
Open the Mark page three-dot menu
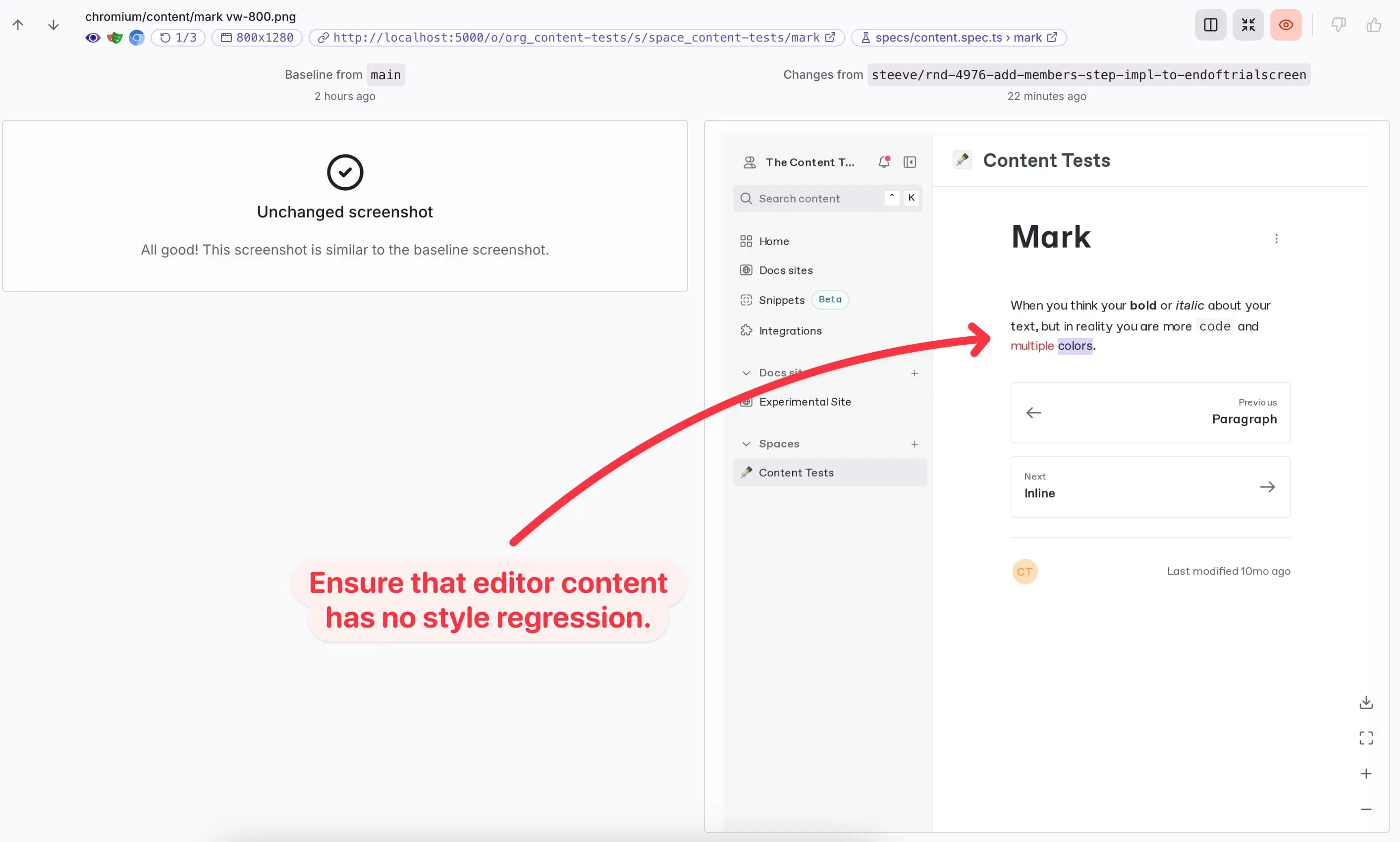click(1276, 239)
